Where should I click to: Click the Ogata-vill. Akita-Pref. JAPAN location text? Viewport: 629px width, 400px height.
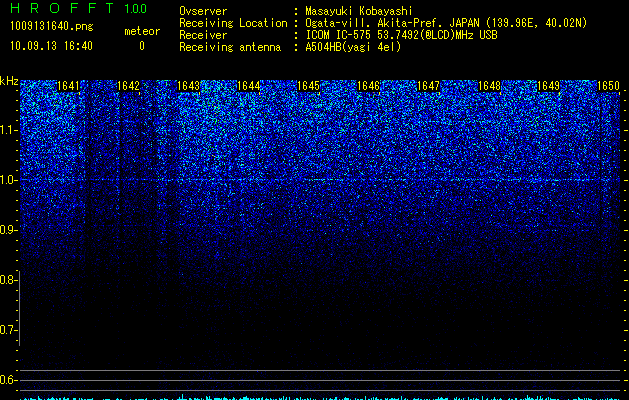tap(446, 23)
